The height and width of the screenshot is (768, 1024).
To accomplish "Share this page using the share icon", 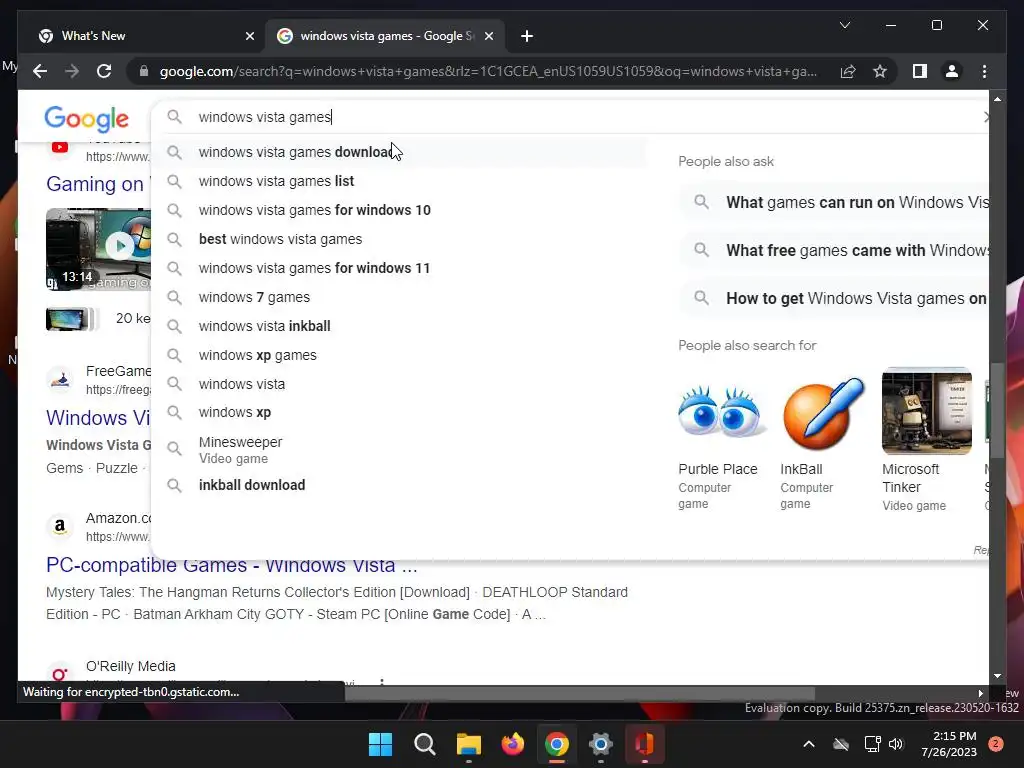I will 848,71.
